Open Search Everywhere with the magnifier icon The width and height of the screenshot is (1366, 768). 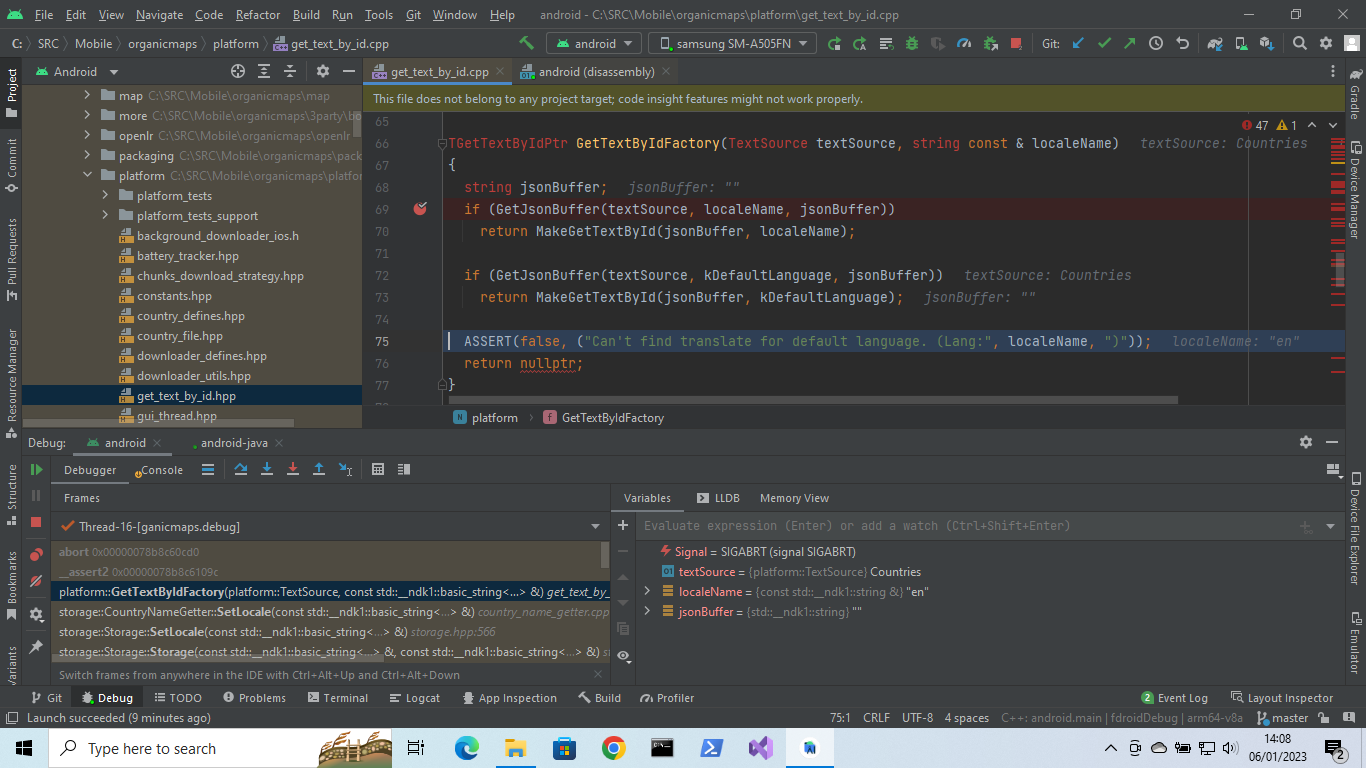[x=1298, y=43]
